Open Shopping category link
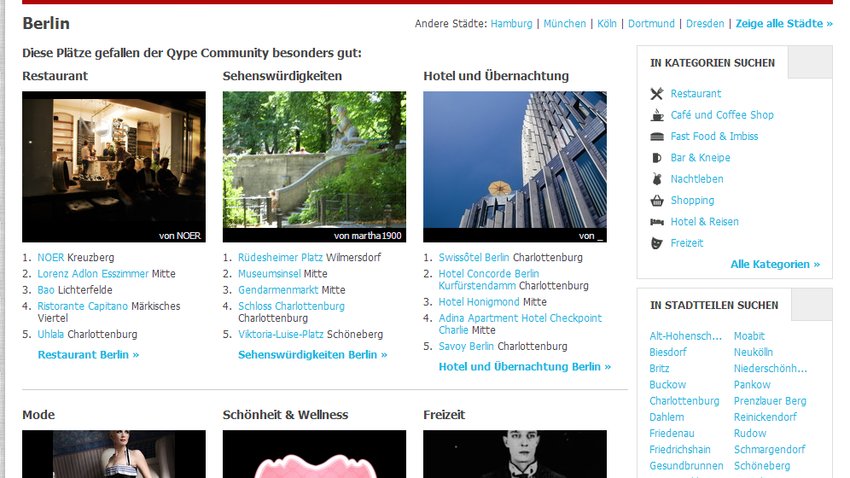This screenshot has width=850, height=478. (692, 200)
